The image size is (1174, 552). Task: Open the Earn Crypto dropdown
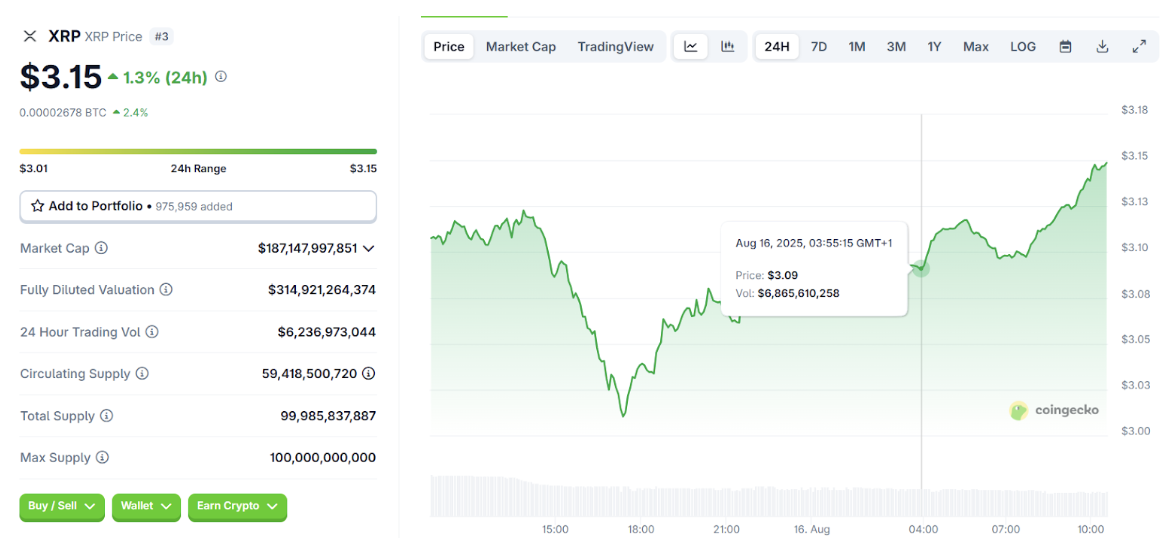[x=237, y=506]
